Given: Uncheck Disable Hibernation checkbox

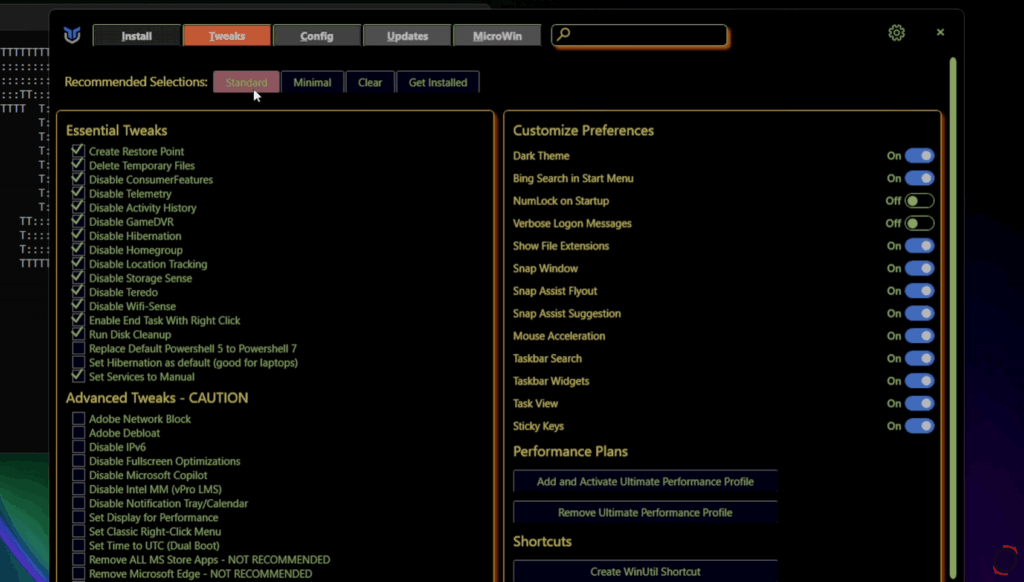Looking at the screenshot, I should 78,235.
